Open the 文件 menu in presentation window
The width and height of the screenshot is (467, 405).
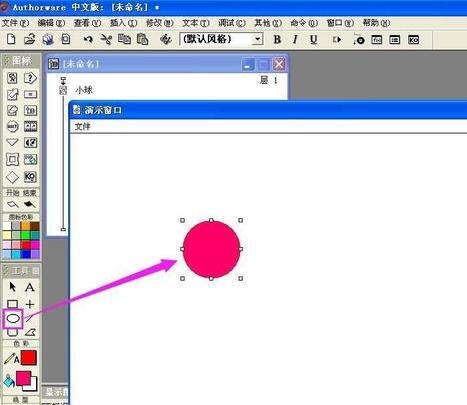coord(82,126)
